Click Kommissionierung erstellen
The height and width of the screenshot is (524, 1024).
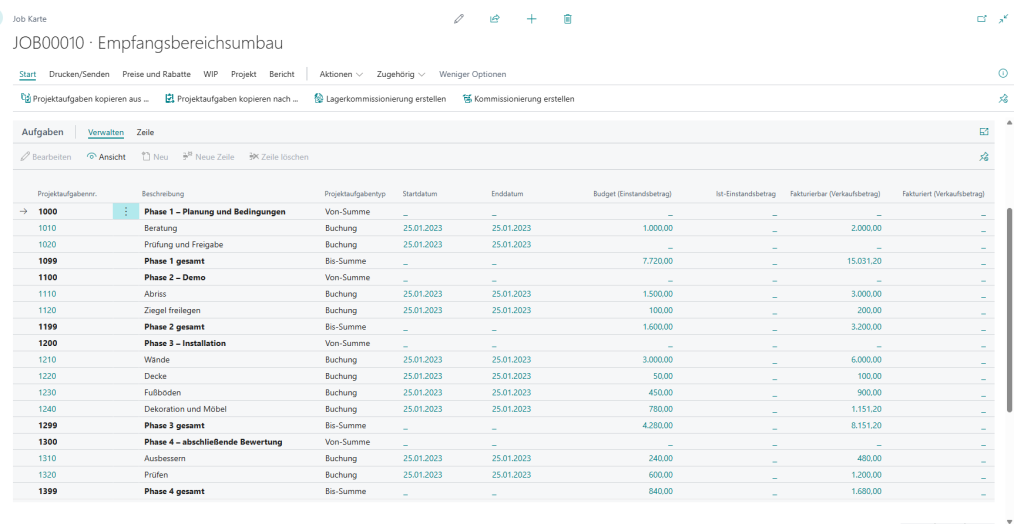coord(519,99)
